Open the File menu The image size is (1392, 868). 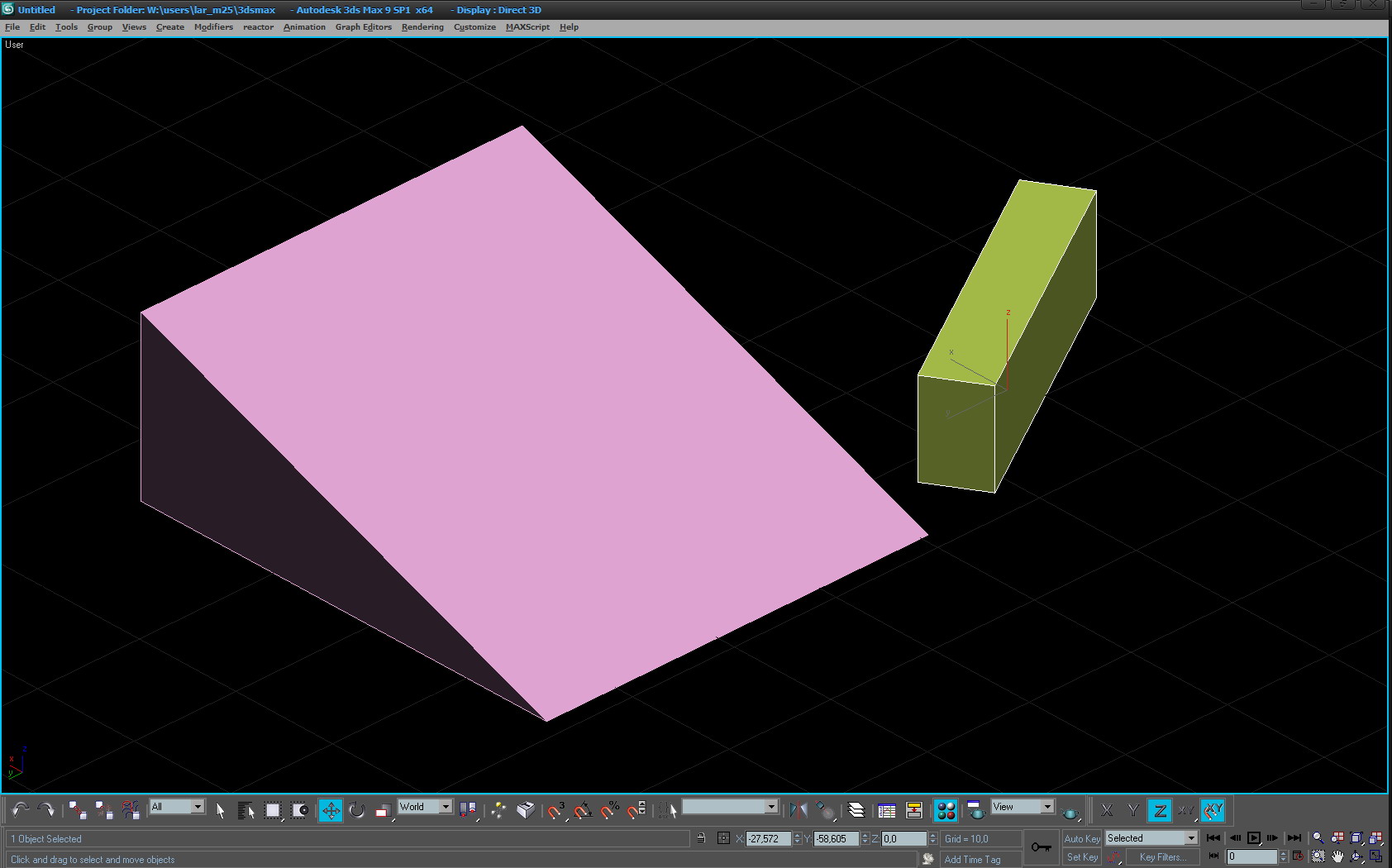point(12,27)
